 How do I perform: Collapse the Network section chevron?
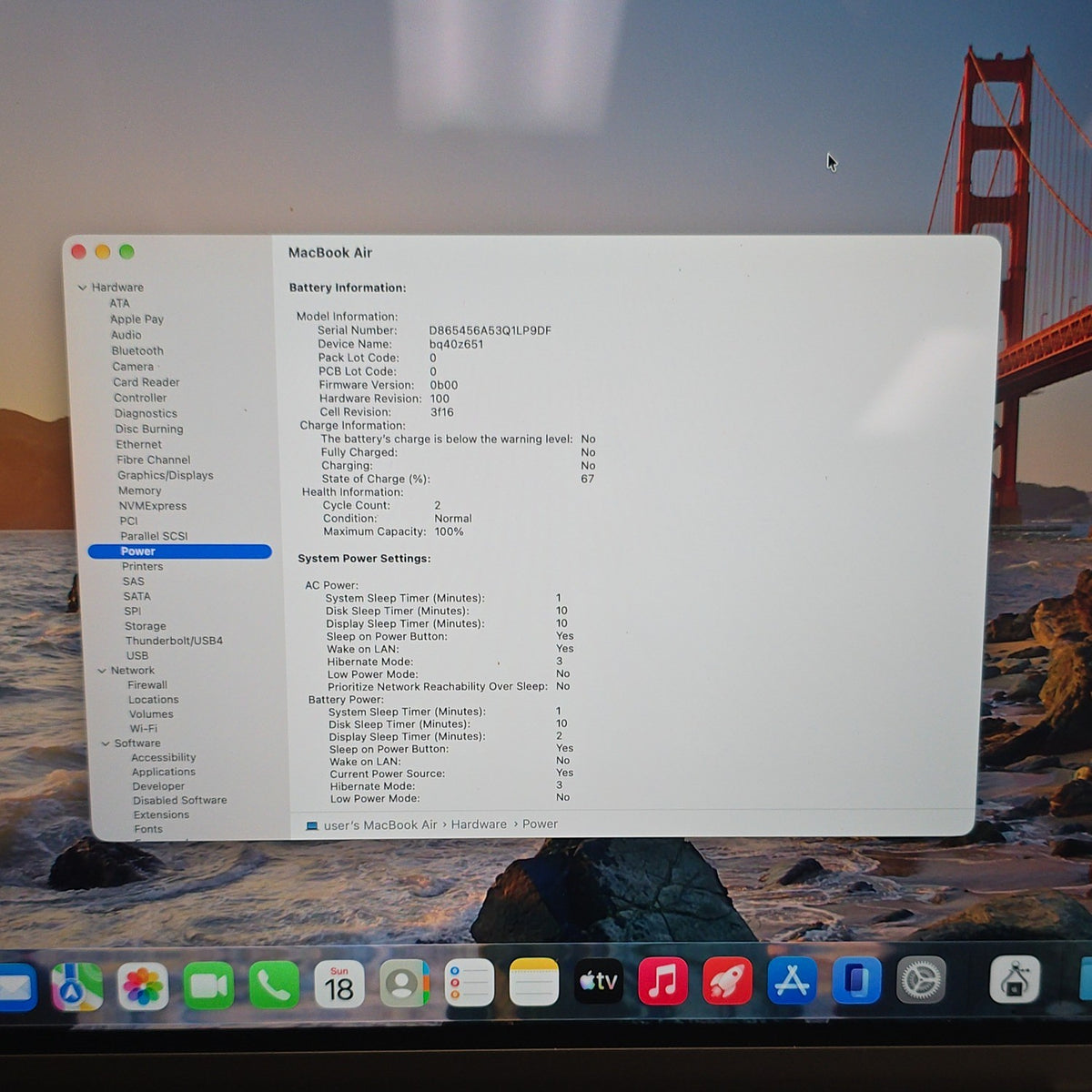pyautogui.click(x=102, y=671)
